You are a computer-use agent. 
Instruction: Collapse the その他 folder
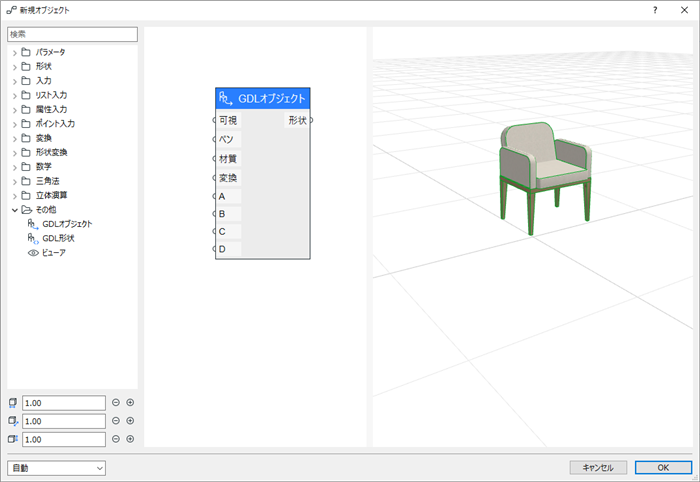(15, 210)
